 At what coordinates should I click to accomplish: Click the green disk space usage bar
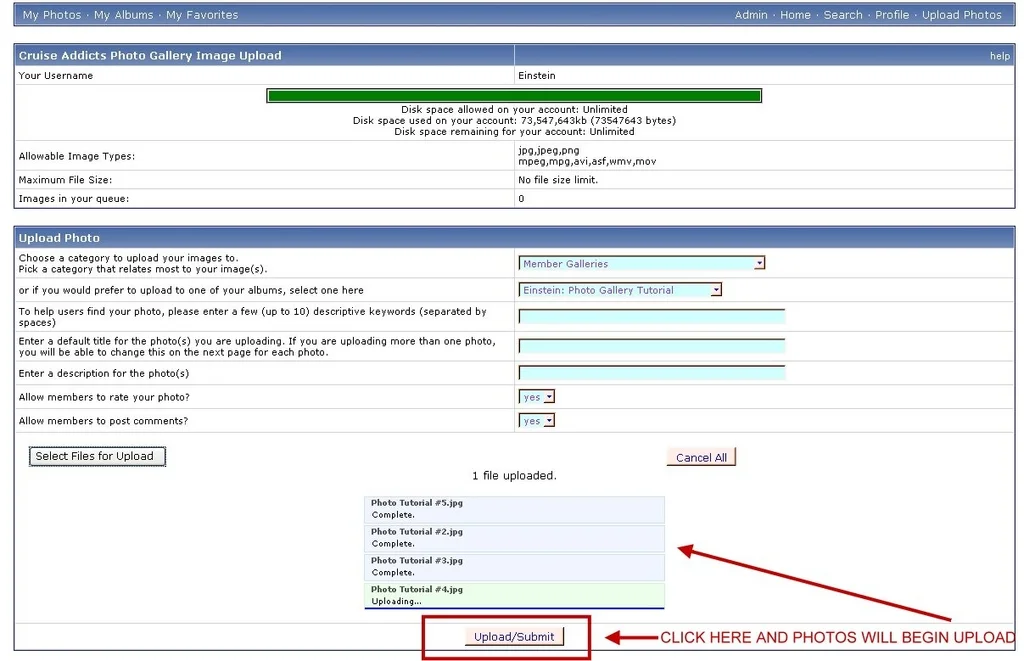pos(514,96)
